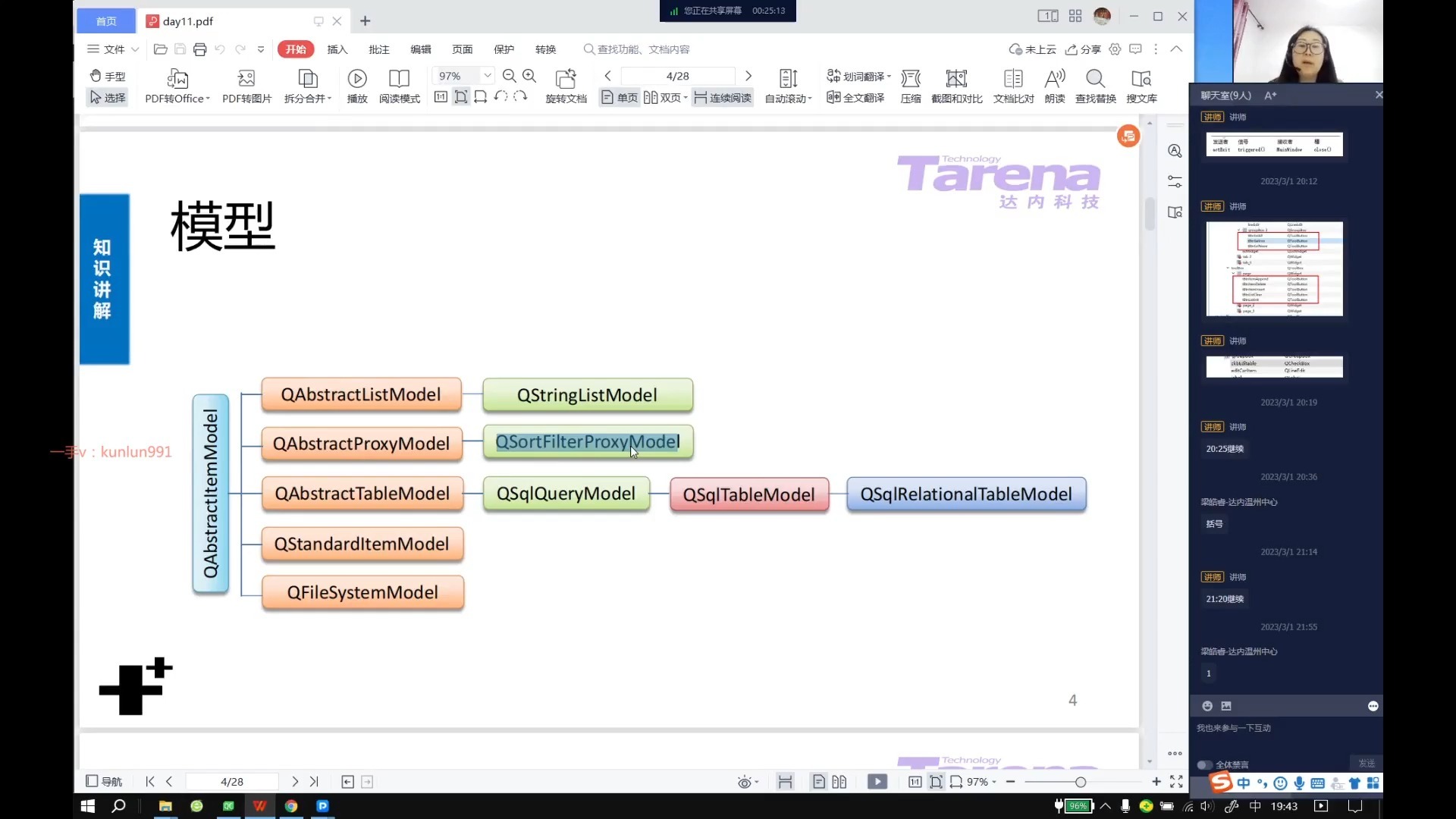The image size is (1456, 819).
Task: Enable 连续阅读 continuous reading mode
Action: point(723,98)
